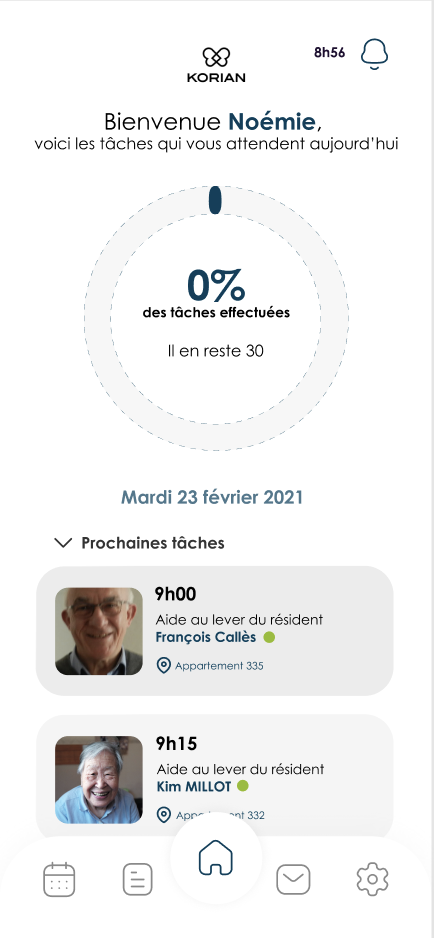Click the green status dot next to François Callès
This screenshot has height=938, width=434.
[269, 637]
